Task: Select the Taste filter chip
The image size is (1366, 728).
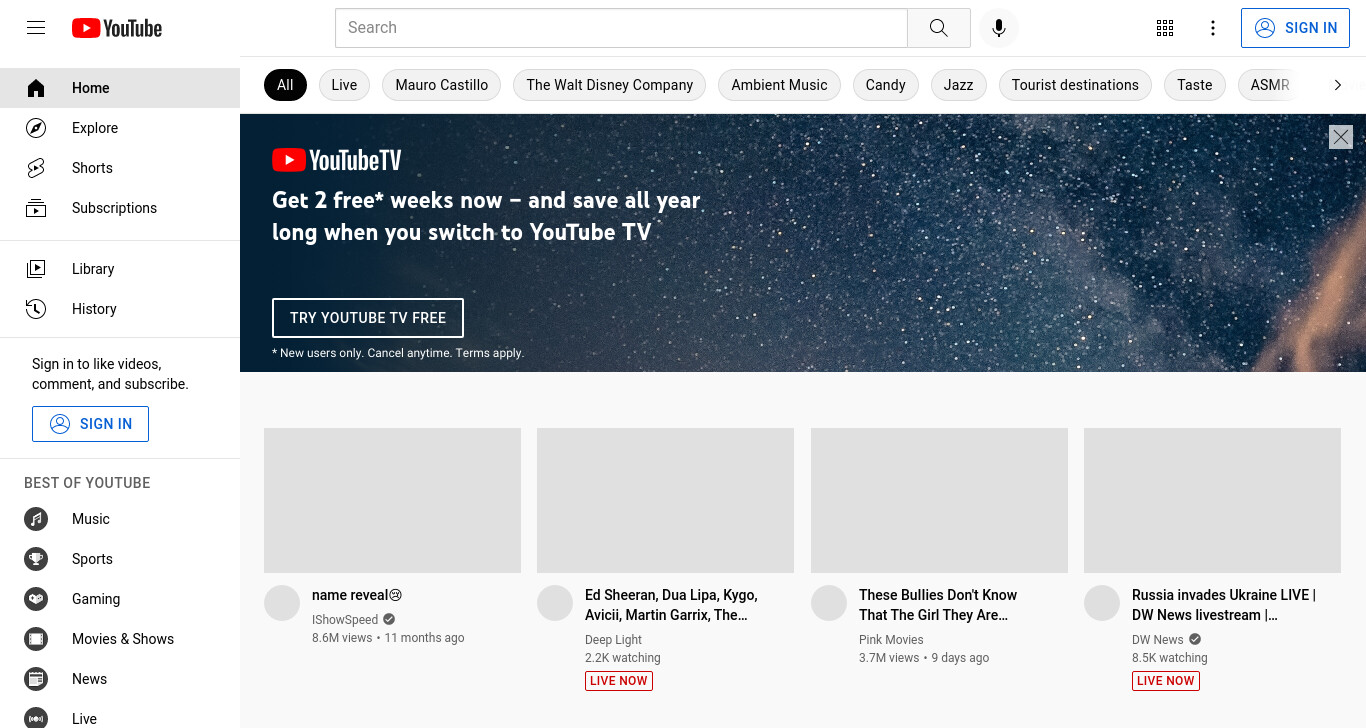Action: pyautogui.click(x=1194, y=85)
